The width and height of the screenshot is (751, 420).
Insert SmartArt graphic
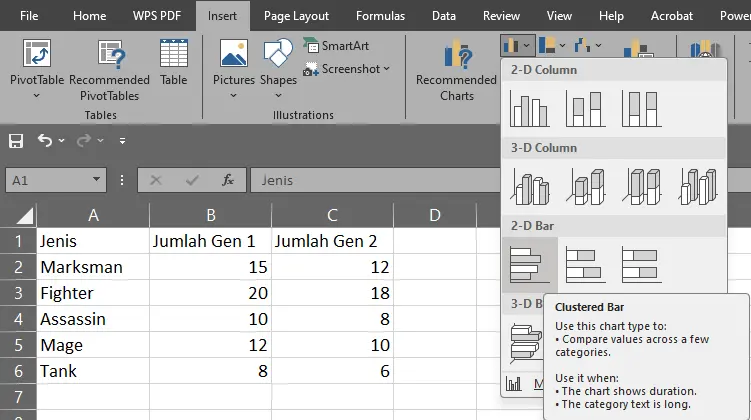336,46
